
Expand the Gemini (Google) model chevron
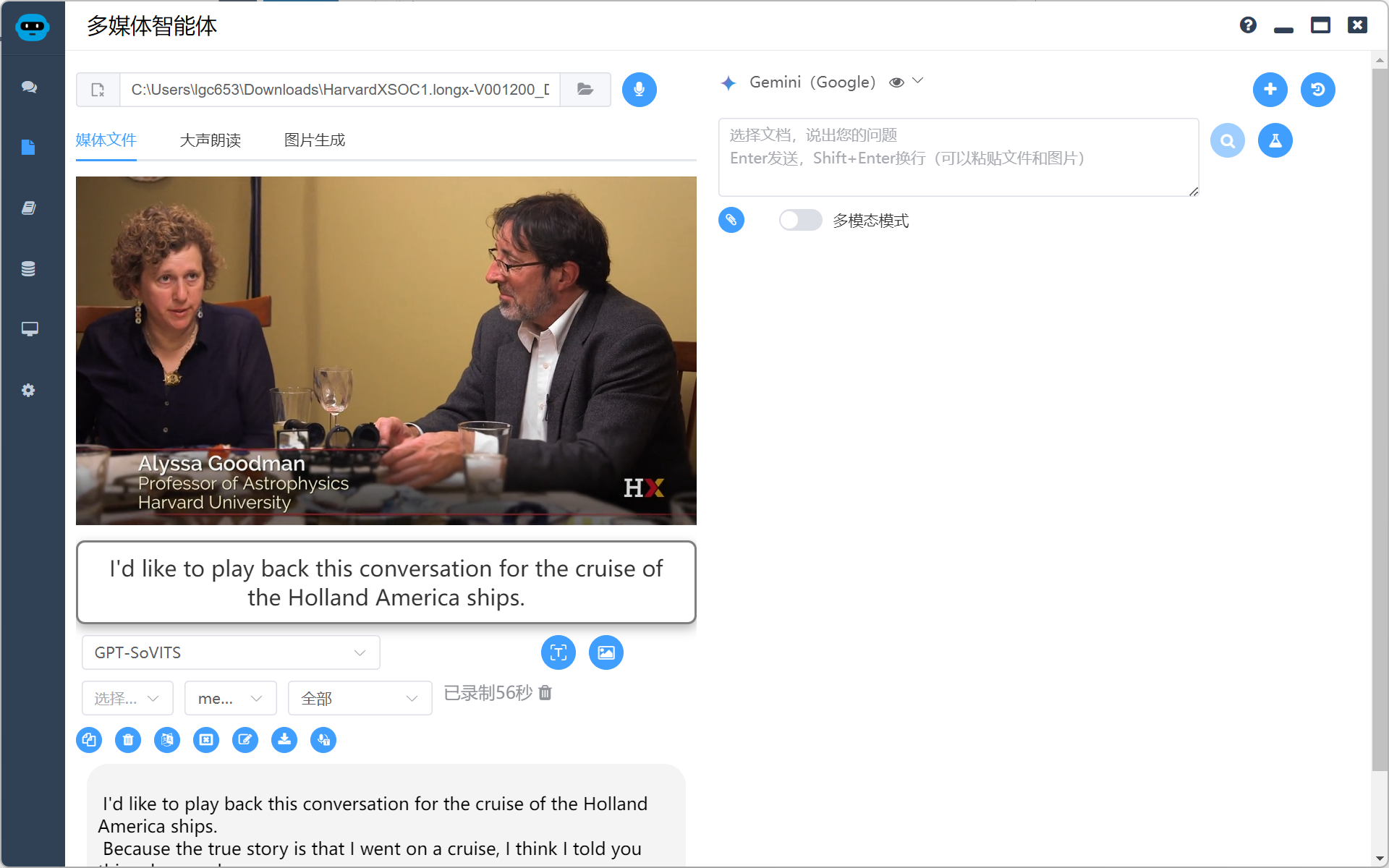point(918,81)
